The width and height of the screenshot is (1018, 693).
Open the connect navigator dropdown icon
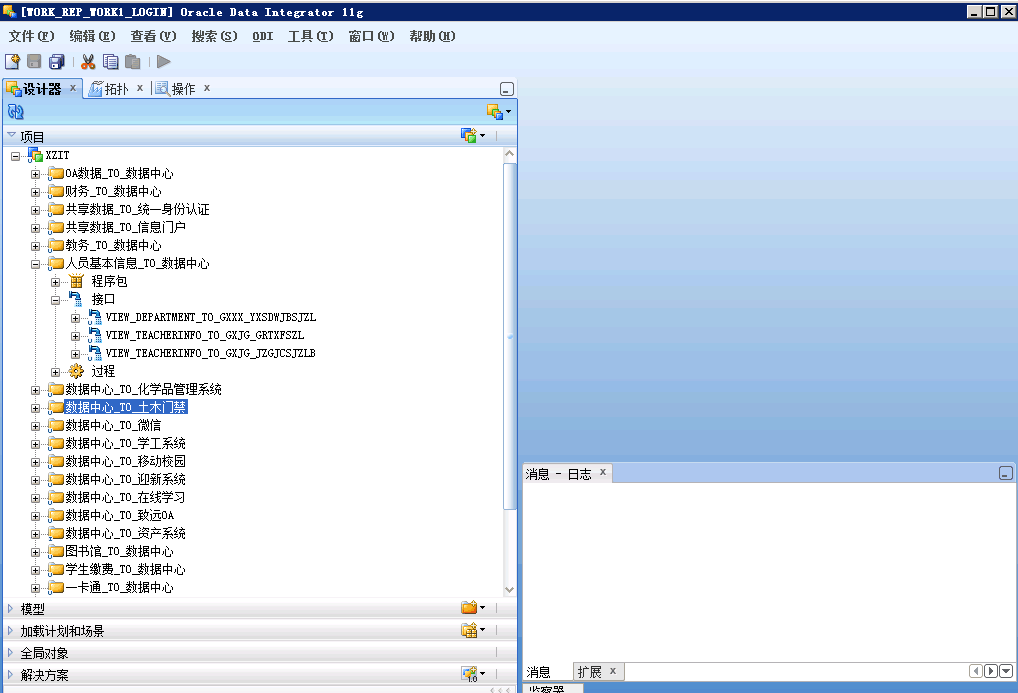(x=499, y=112)
